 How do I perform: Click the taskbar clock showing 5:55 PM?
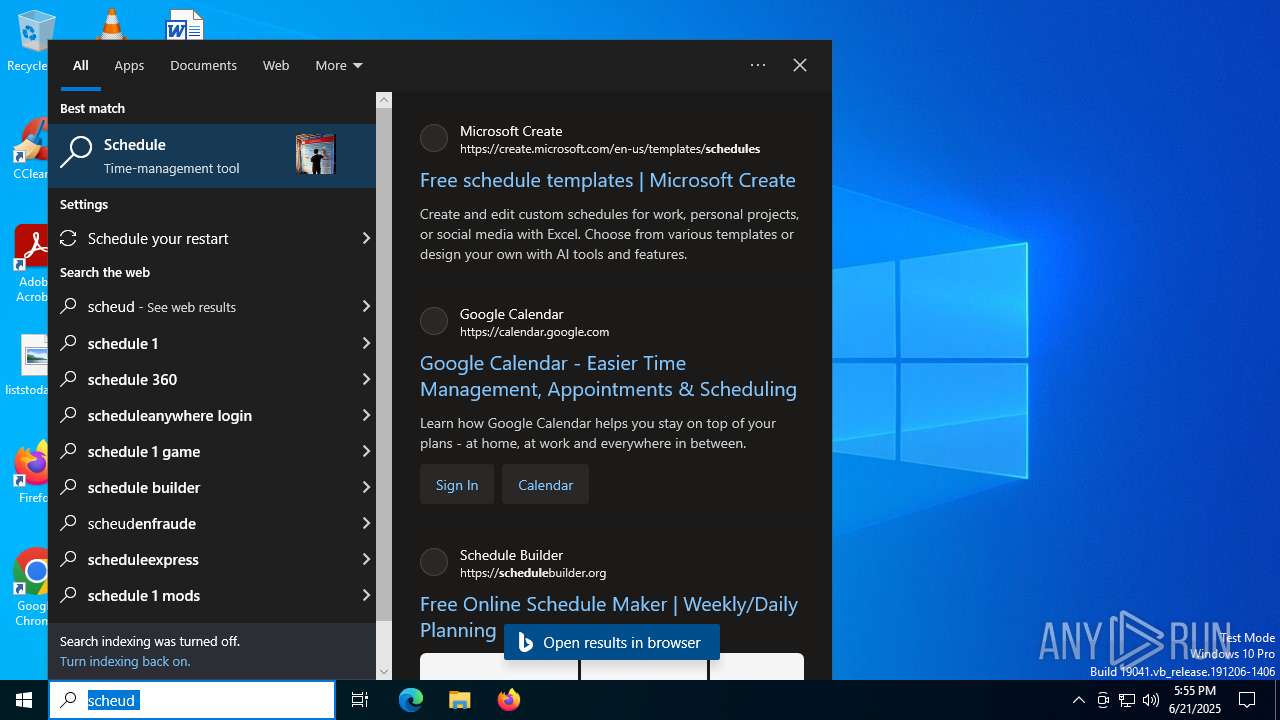(x=1195, y=700)
